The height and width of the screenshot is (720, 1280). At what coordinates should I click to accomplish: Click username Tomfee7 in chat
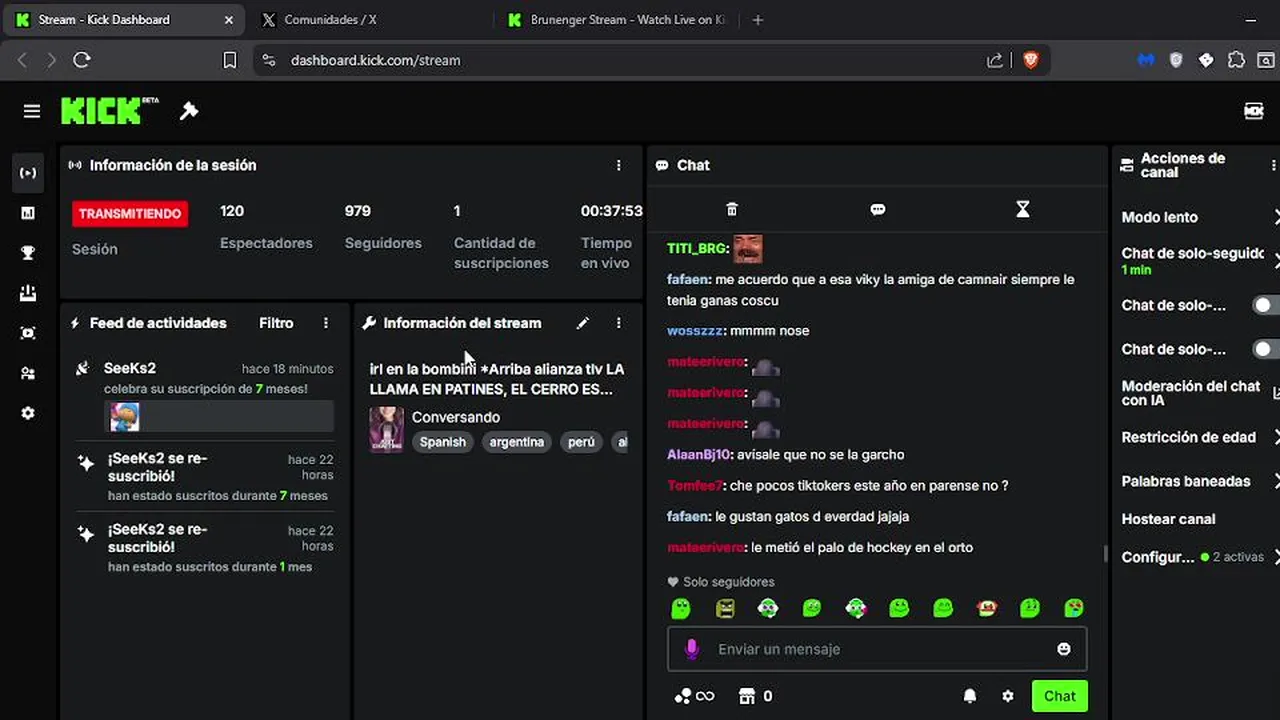[695, 486]
